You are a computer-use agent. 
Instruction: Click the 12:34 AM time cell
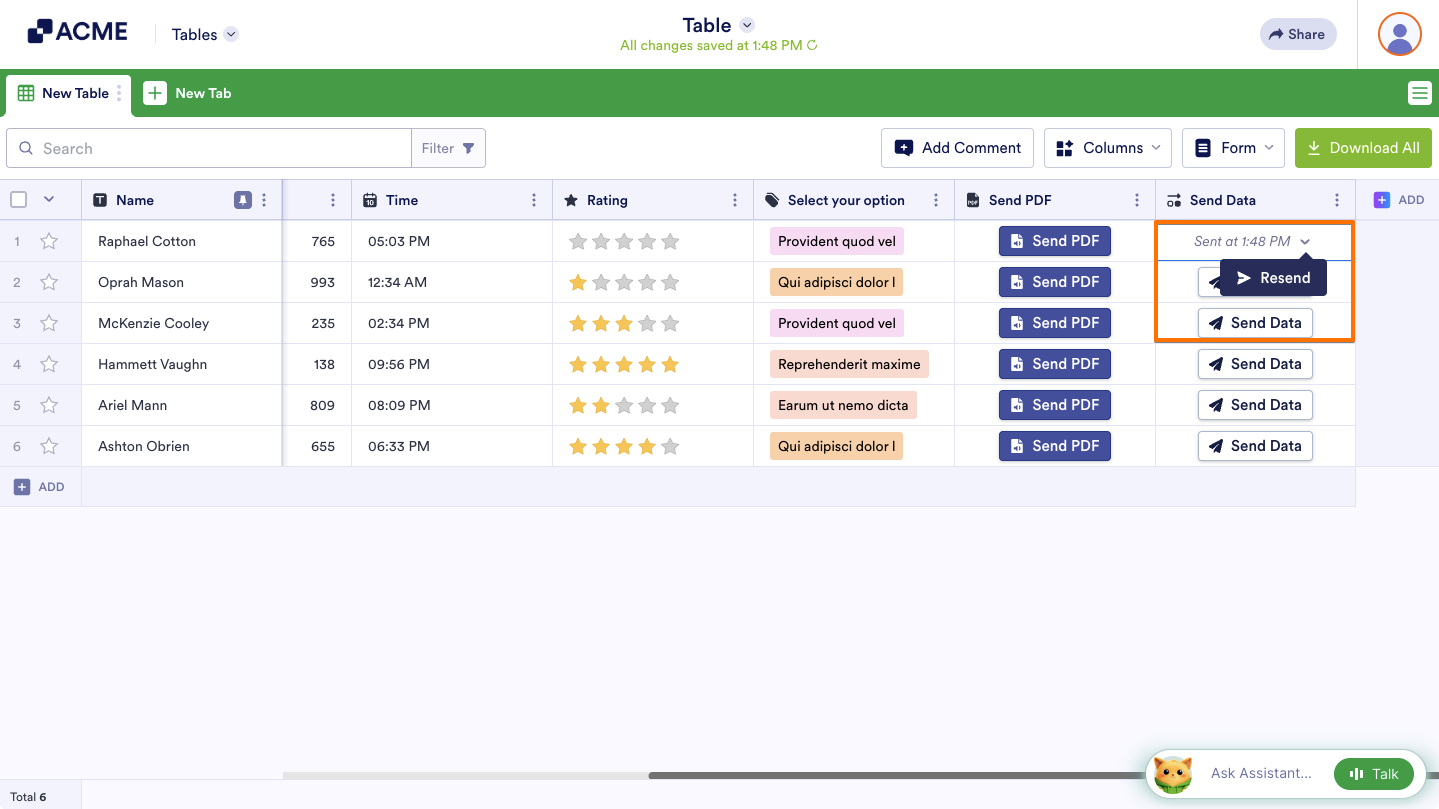point(452,282)
